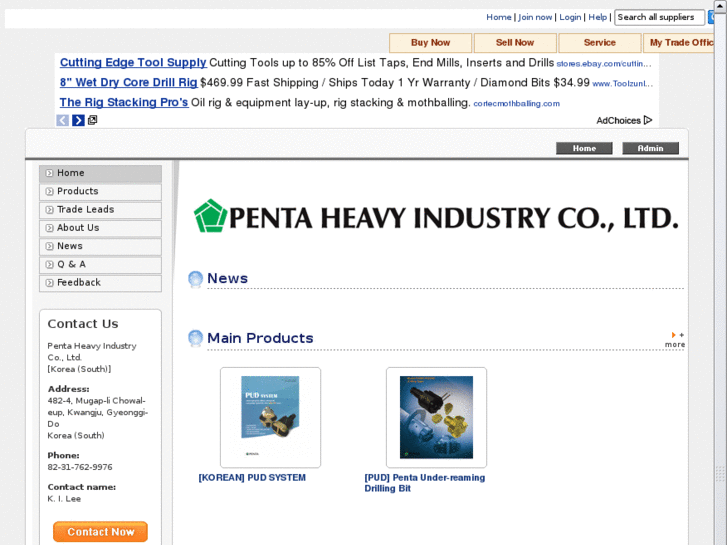
Task: Open the Cutting Edge Tool Supply ad
Action: point(133,63)
